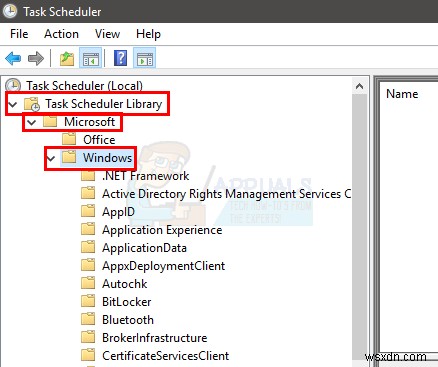Click the Application Experience folder icon
The image size is (438, 367).
88,230
